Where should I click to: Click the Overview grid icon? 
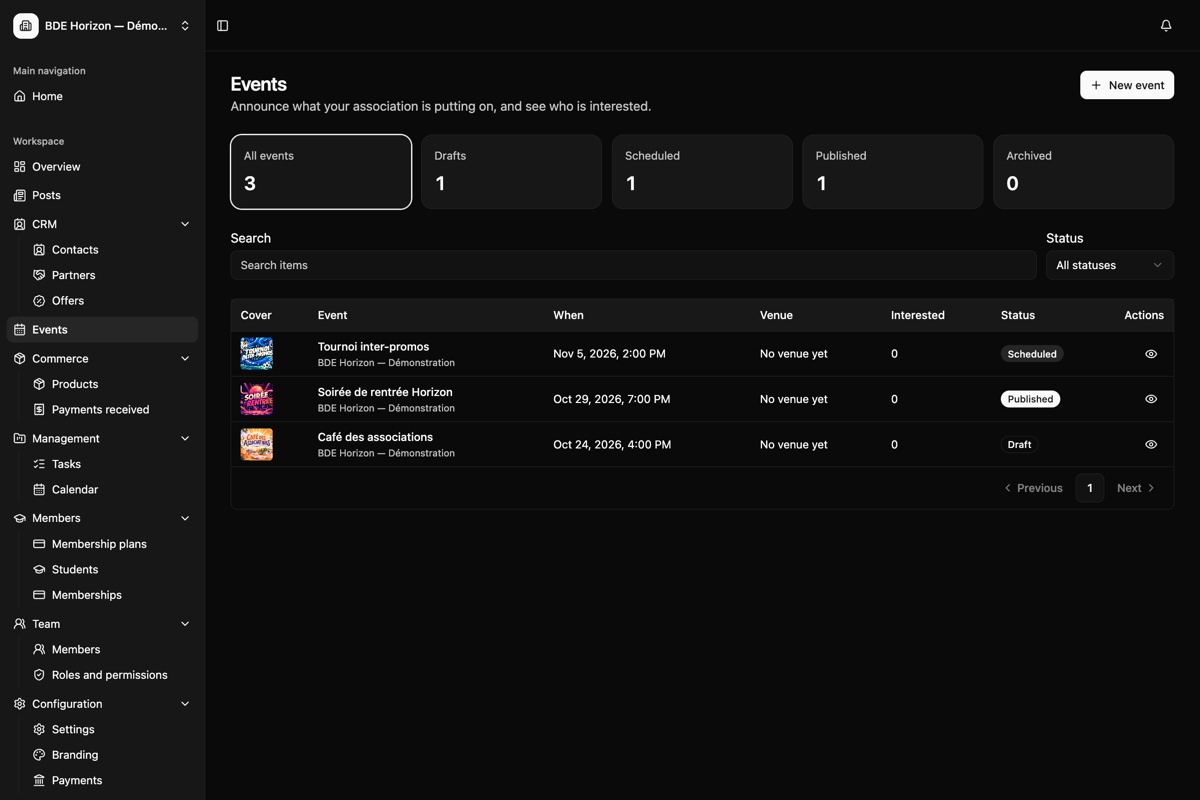(x=20, y=167)
